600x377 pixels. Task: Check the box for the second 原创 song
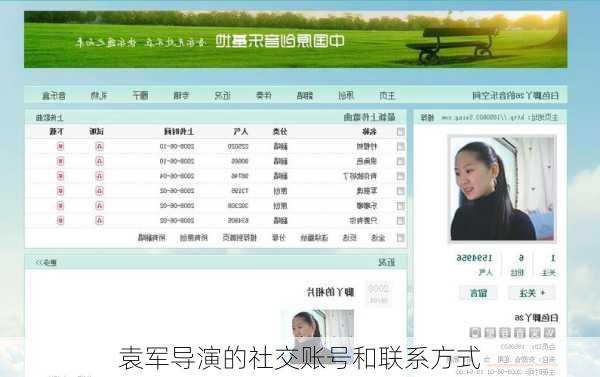pos(400,206)
